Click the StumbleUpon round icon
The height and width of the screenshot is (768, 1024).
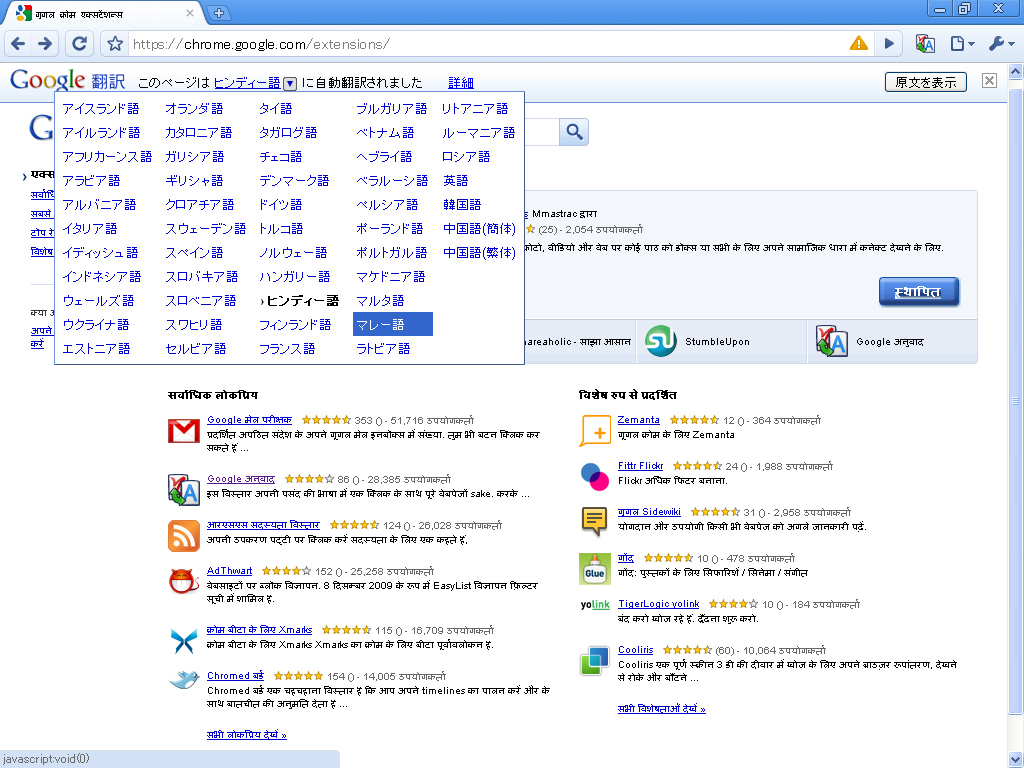click(660, 341)
